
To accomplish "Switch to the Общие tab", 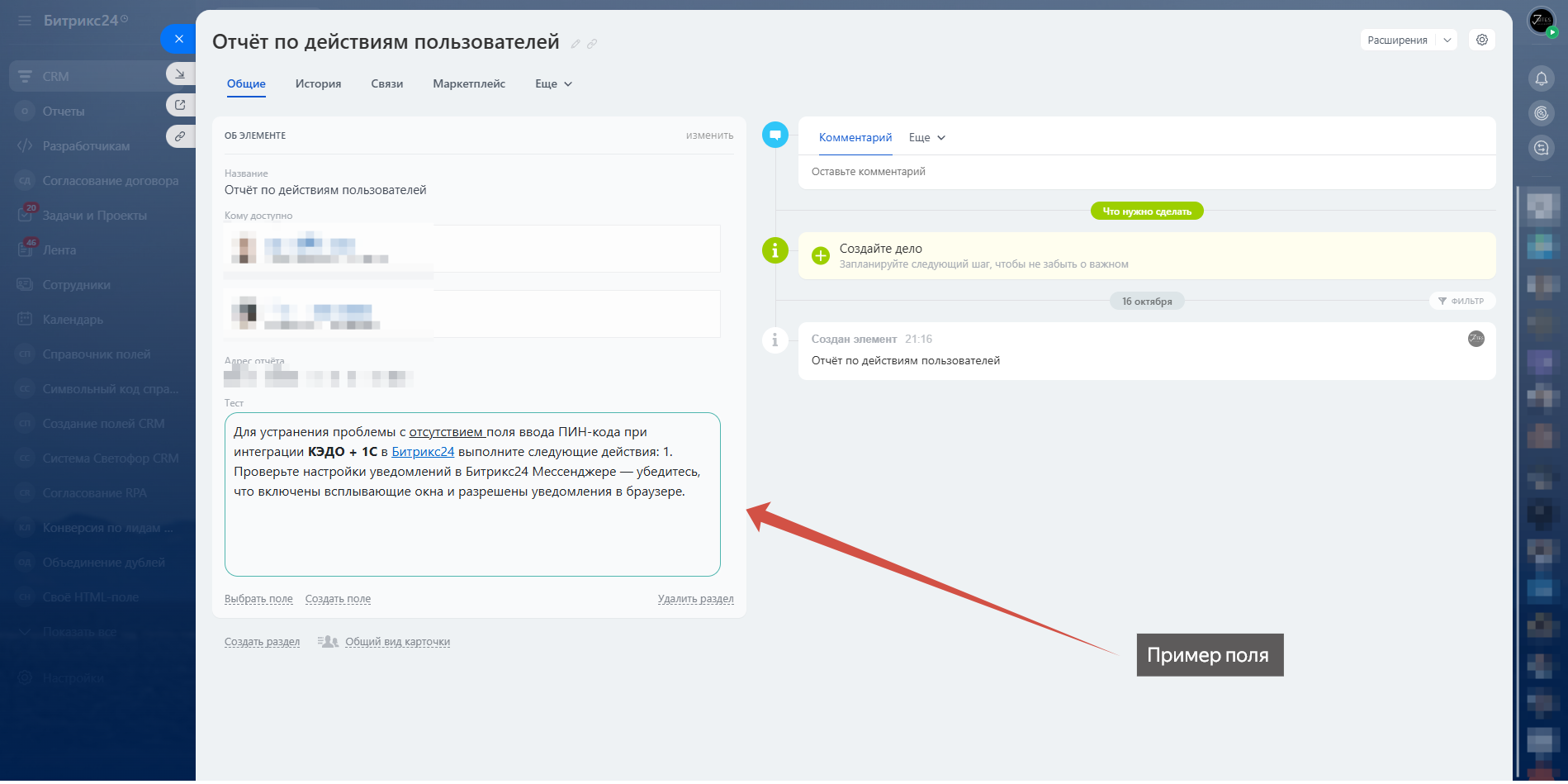I will [246, 83].
